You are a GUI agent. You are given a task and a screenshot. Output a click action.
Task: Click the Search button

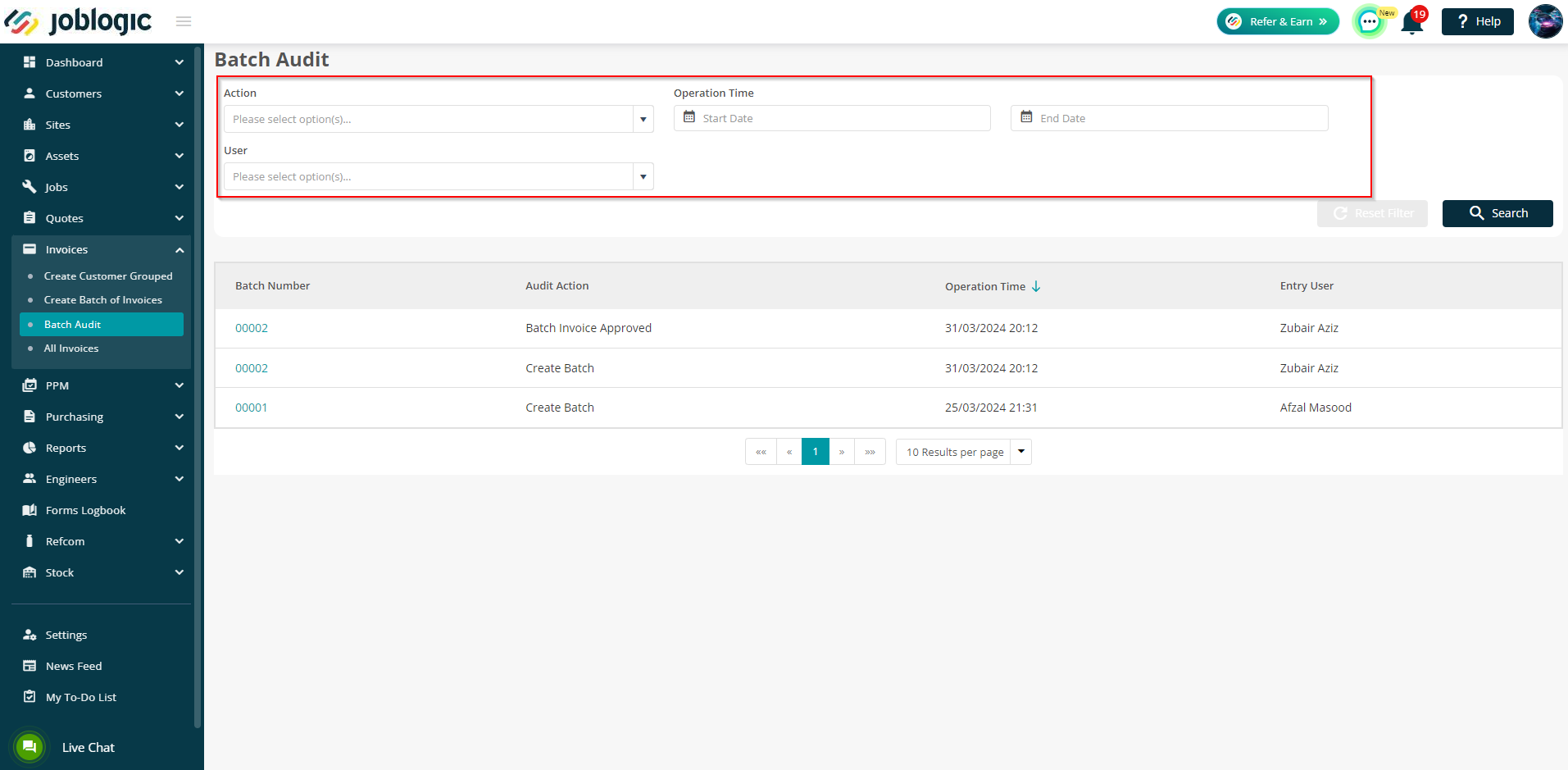click(x=1498, y=213)
